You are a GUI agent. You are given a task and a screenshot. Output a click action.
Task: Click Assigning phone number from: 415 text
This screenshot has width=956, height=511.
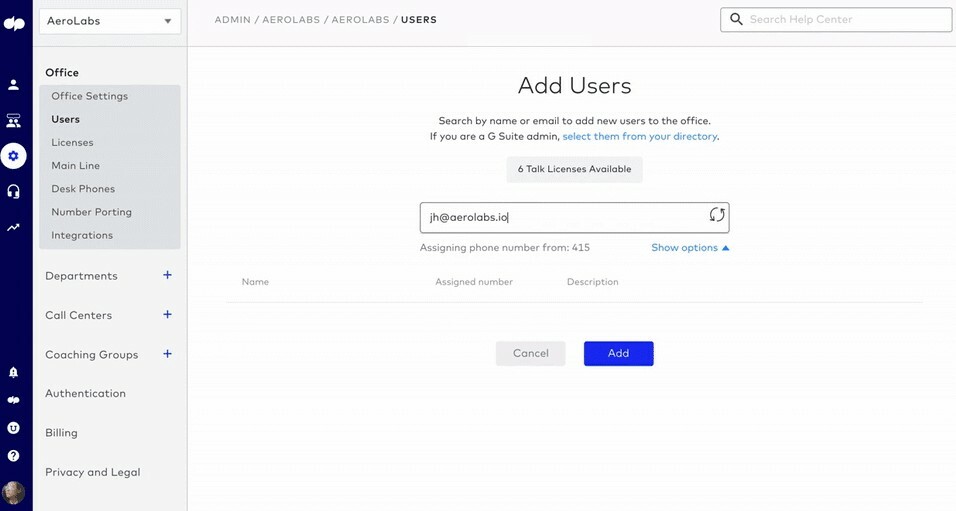tap(505, 248)
